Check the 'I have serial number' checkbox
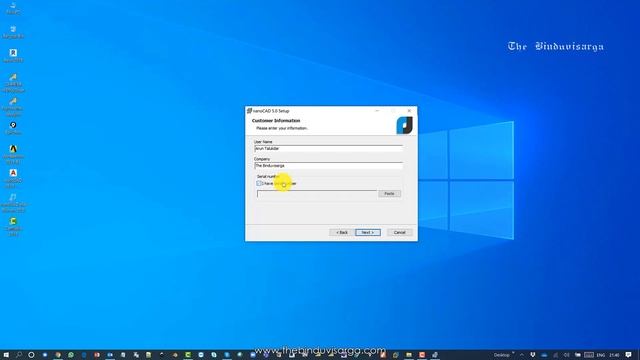640x360 pixels. 259,184
